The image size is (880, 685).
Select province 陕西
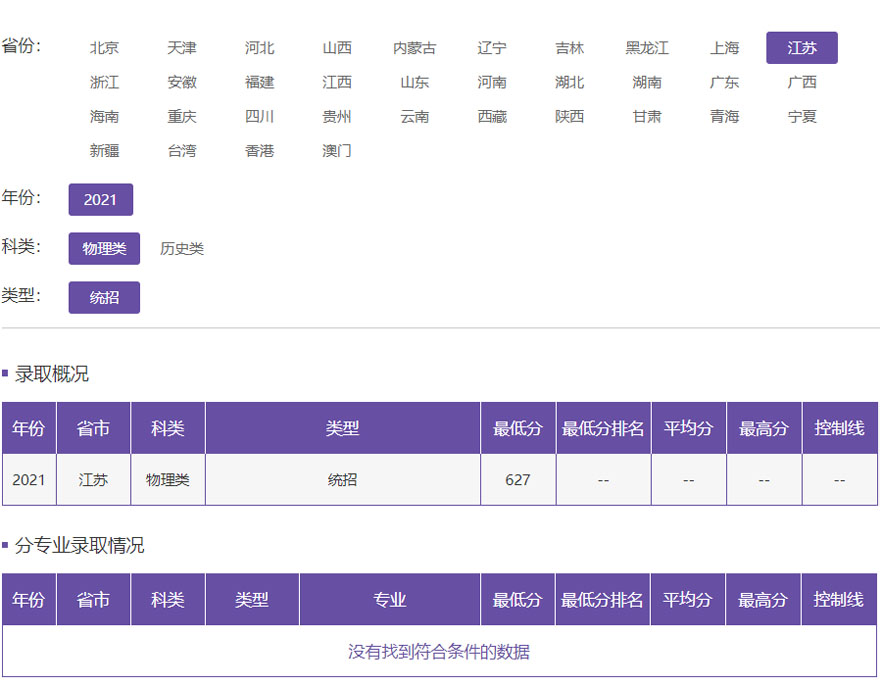coord(569,116)
